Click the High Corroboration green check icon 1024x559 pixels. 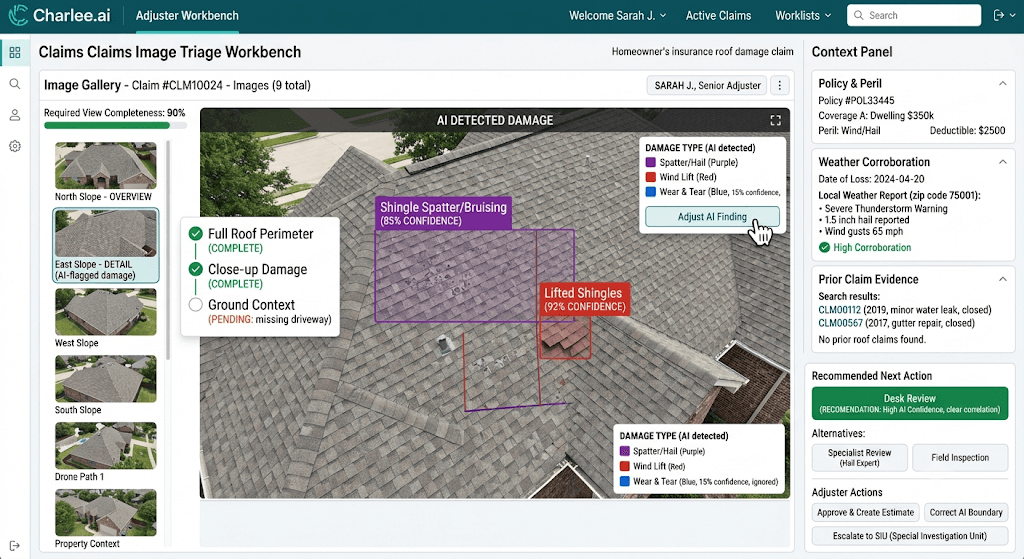tap(824, 248)
